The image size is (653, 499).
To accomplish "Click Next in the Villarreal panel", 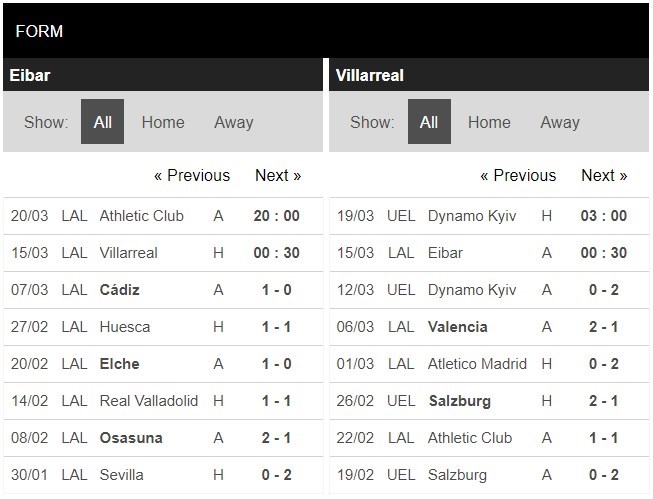I will (604, 175).
